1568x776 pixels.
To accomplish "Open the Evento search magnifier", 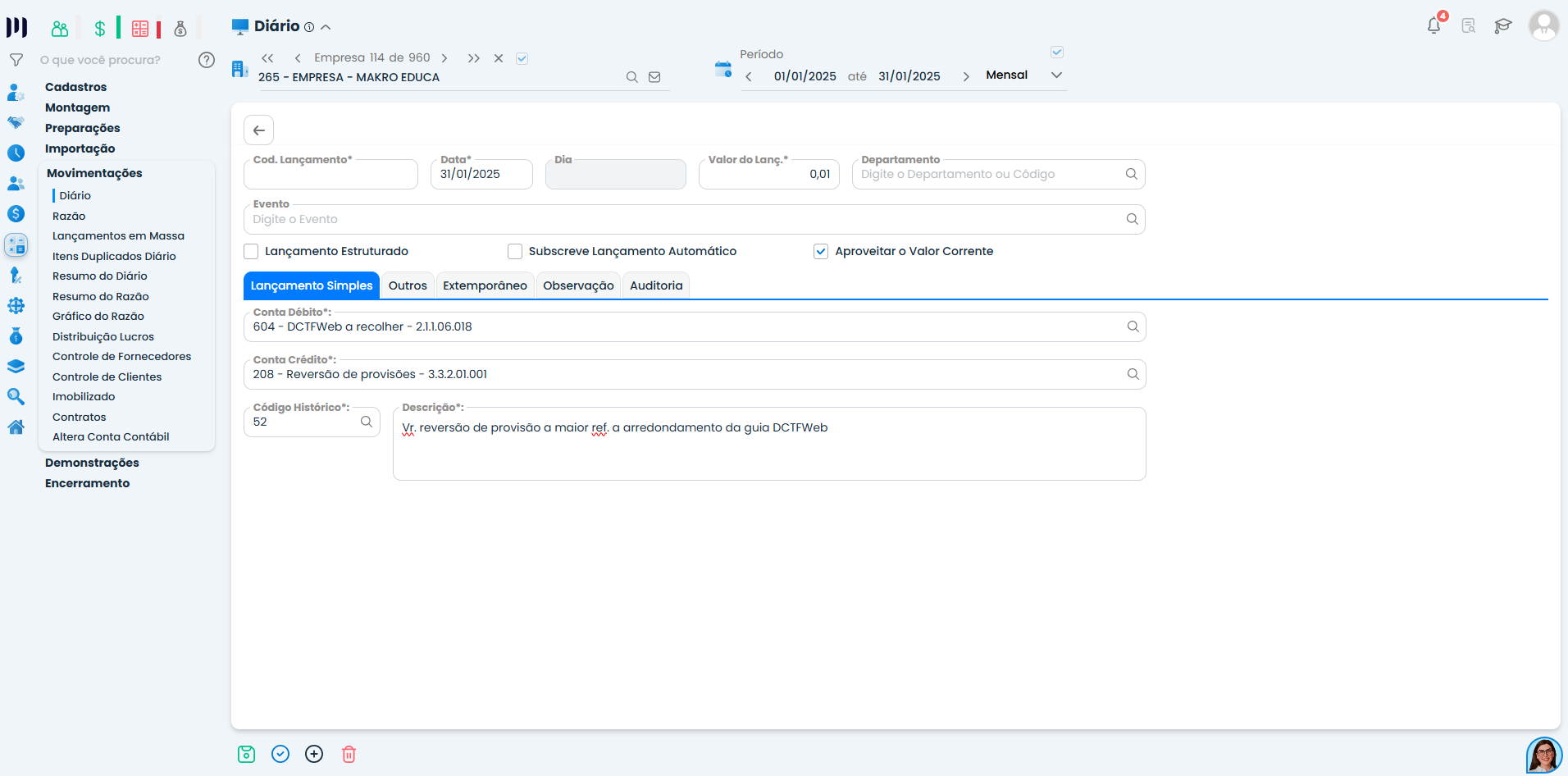I will [x=1133, y=219].
